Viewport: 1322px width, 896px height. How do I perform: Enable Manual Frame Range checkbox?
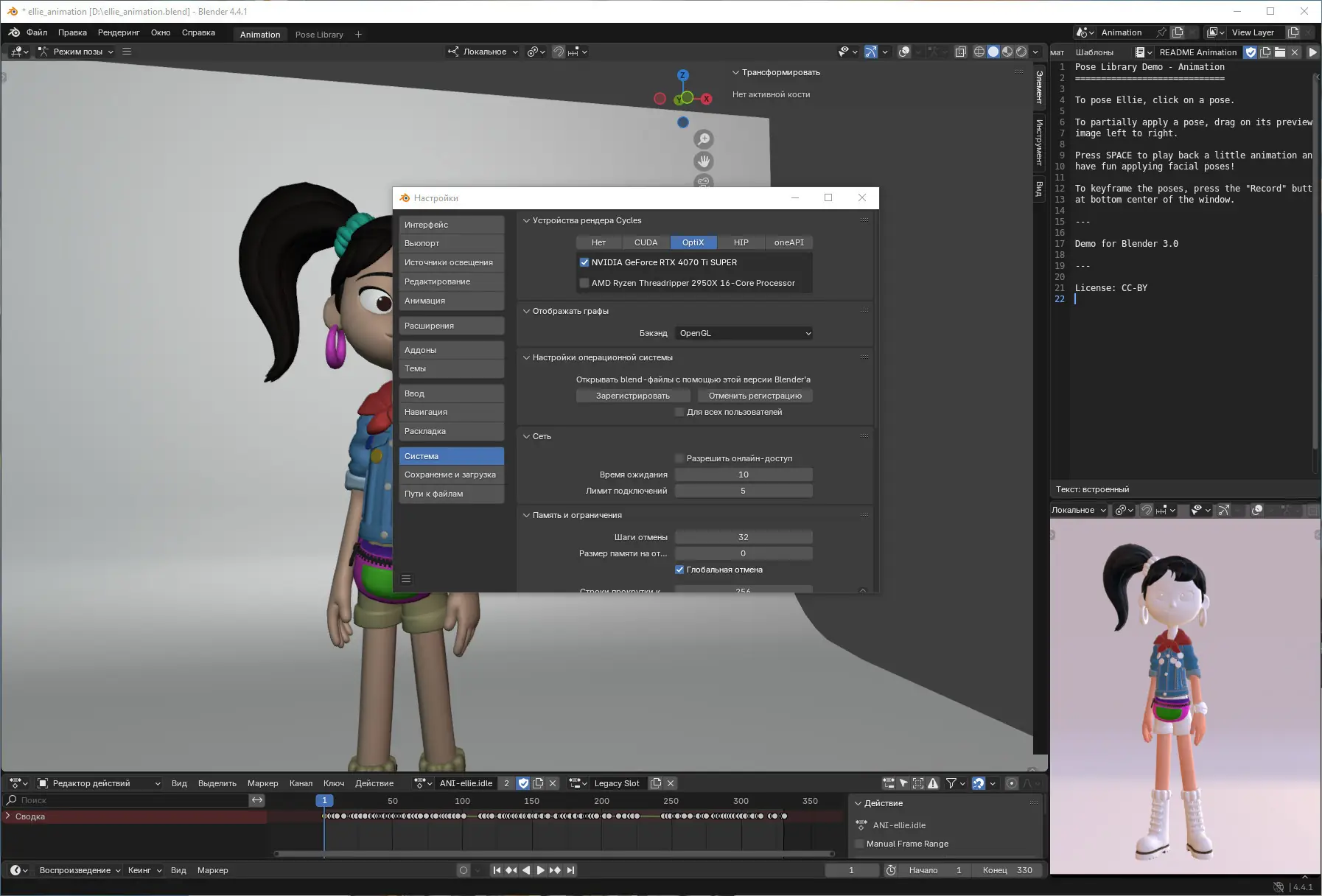pyautogui.click(x=859, y=844)
